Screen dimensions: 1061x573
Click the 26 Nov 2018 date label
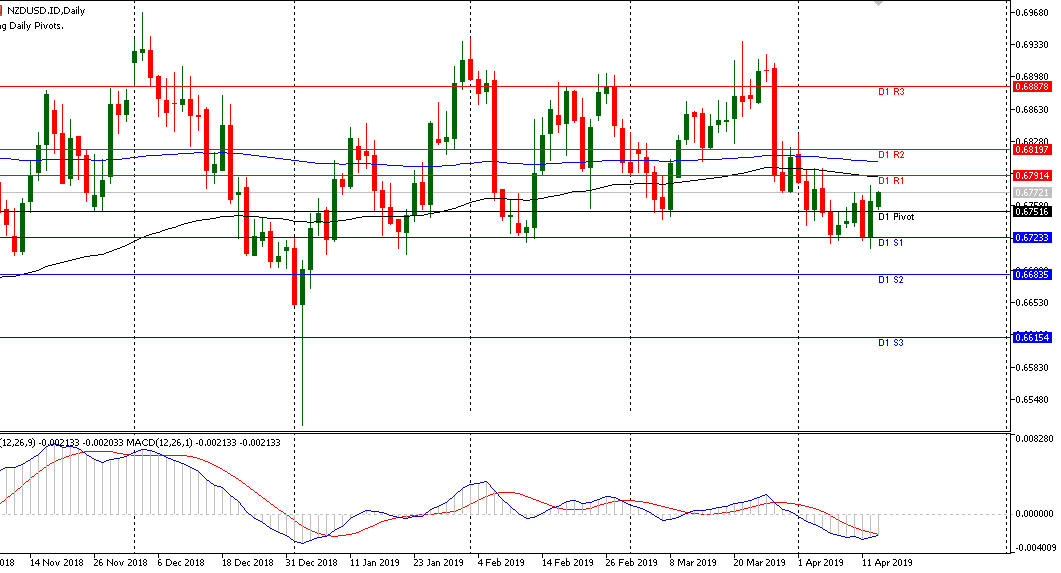click(120, 562)
